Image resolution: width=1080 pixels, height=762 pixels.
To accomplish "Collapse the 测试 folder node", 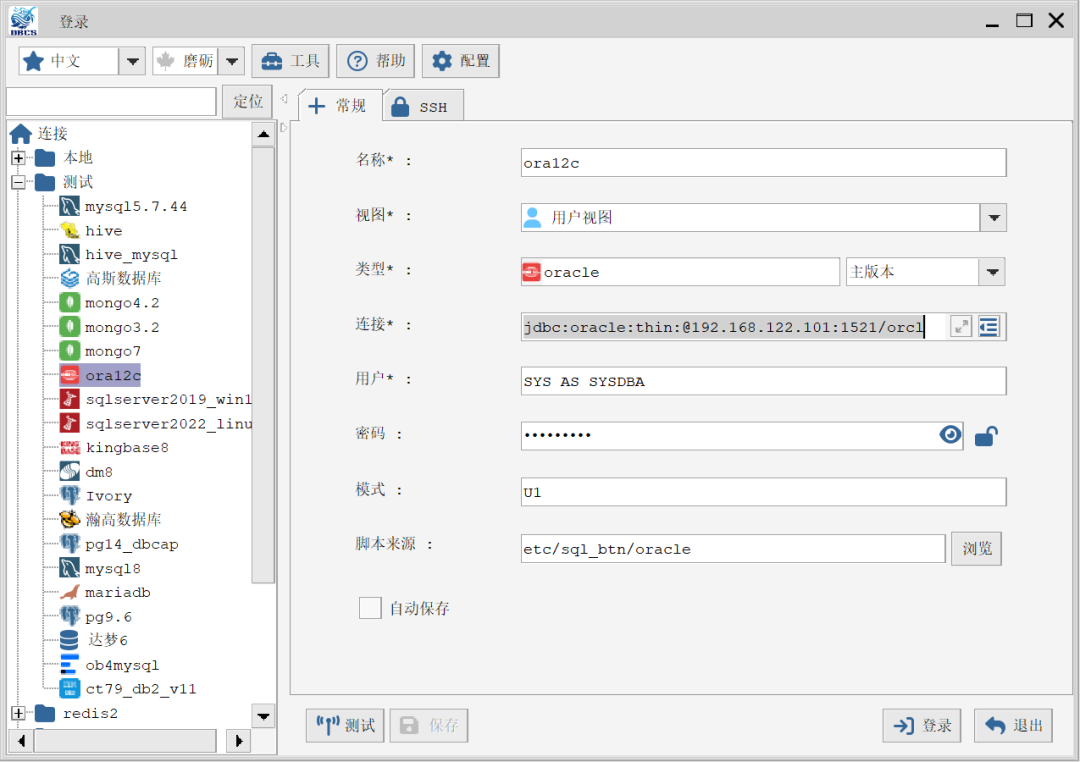I will 19,182.
